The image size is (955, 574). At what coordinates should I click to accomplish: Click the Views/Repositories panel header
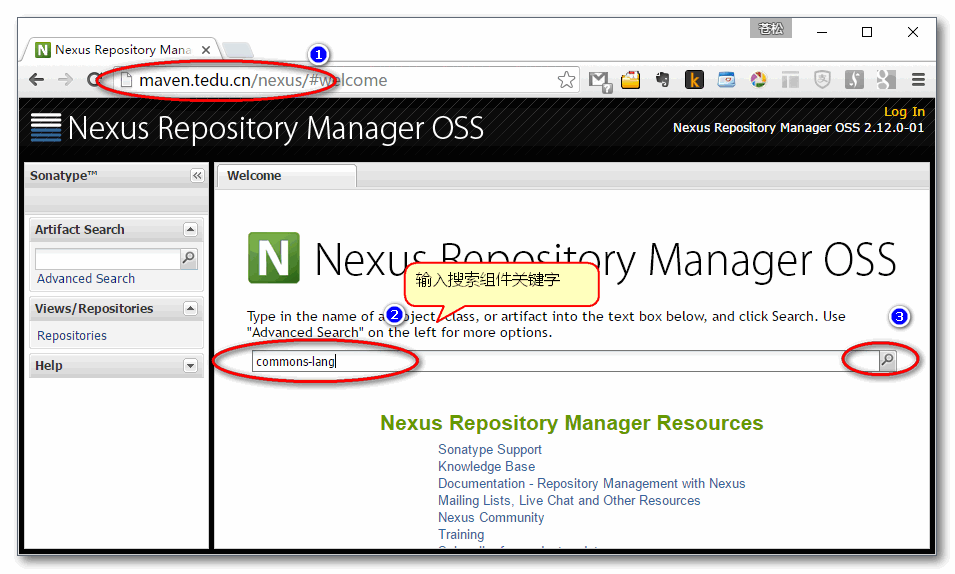116,308
